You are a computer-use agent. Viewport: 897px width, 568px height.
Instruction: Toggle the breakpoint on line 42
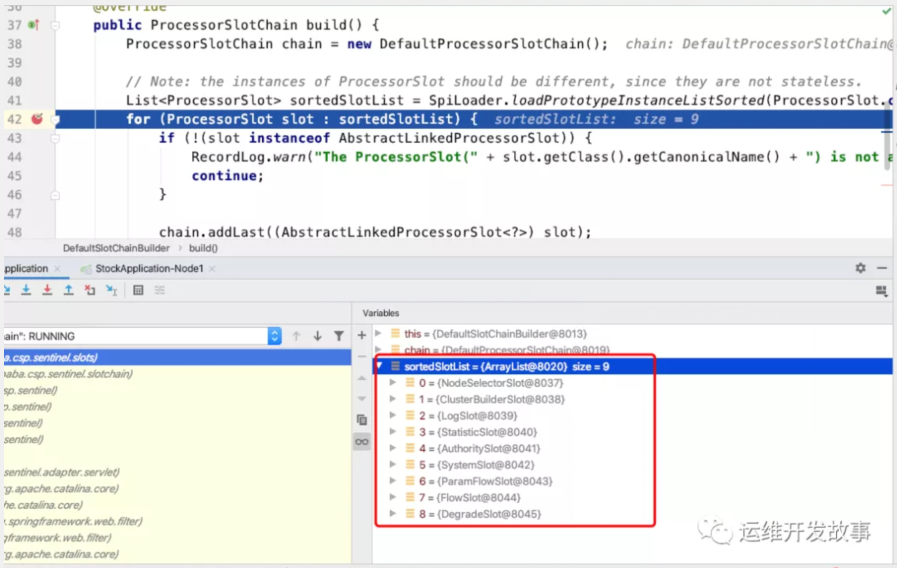[x=37, y=119]
